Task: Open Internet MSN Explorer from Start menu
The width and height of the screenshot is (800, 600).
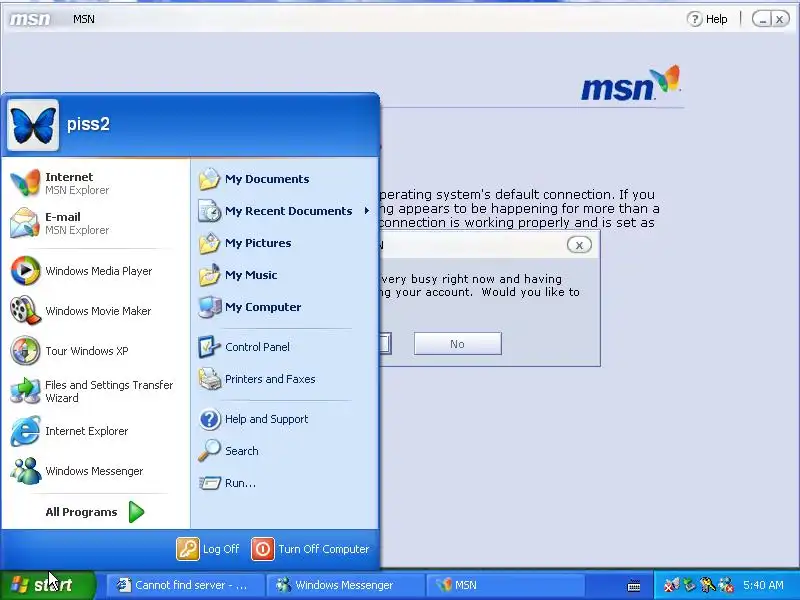Action: pyautogui.click(x=95, y=183)
